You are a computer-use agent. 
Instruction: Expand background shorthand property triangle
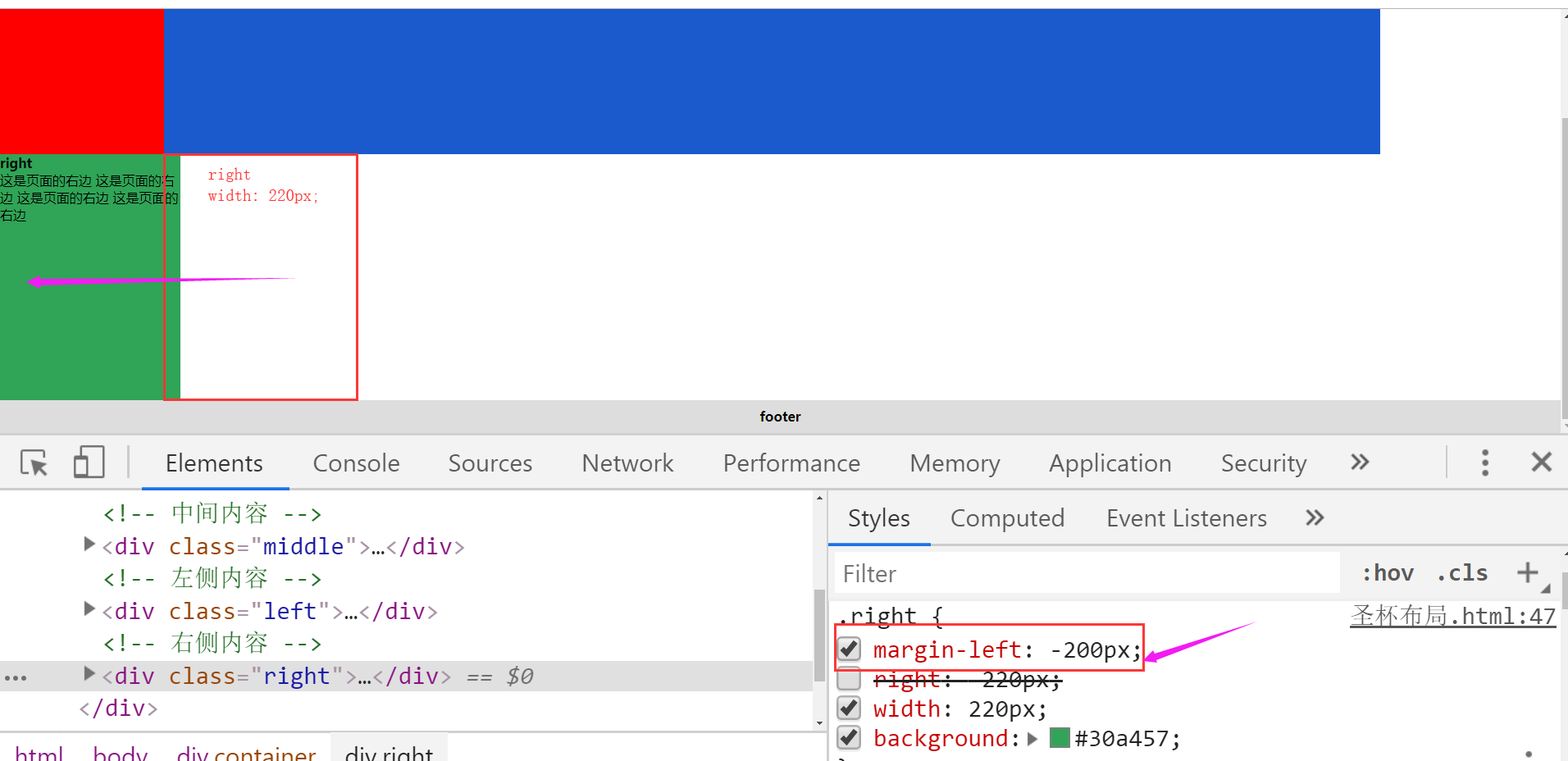(1032, 739)
